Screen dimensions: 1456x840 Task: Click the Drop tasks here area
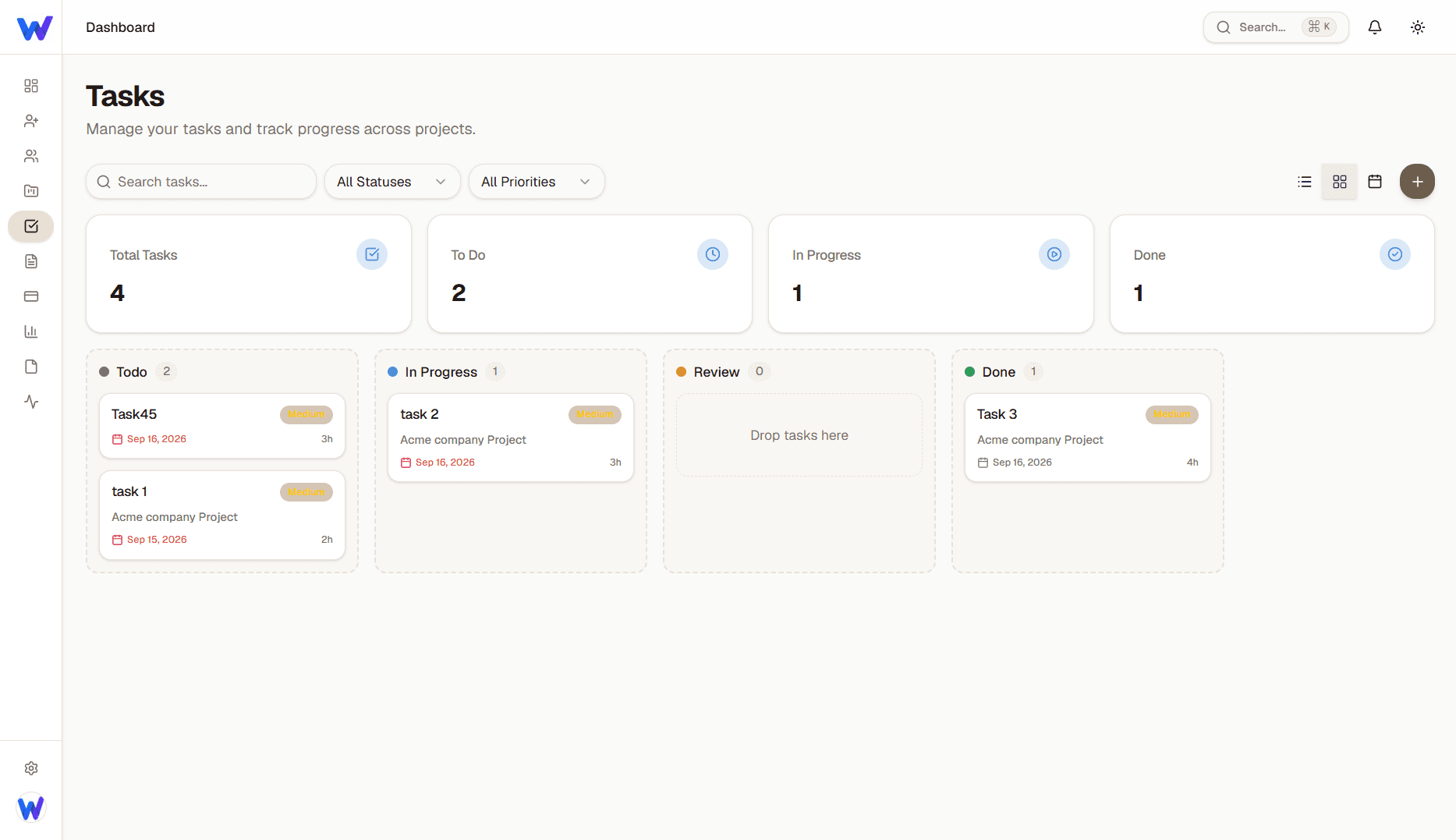pyautogui.click(x=799, y=435)
